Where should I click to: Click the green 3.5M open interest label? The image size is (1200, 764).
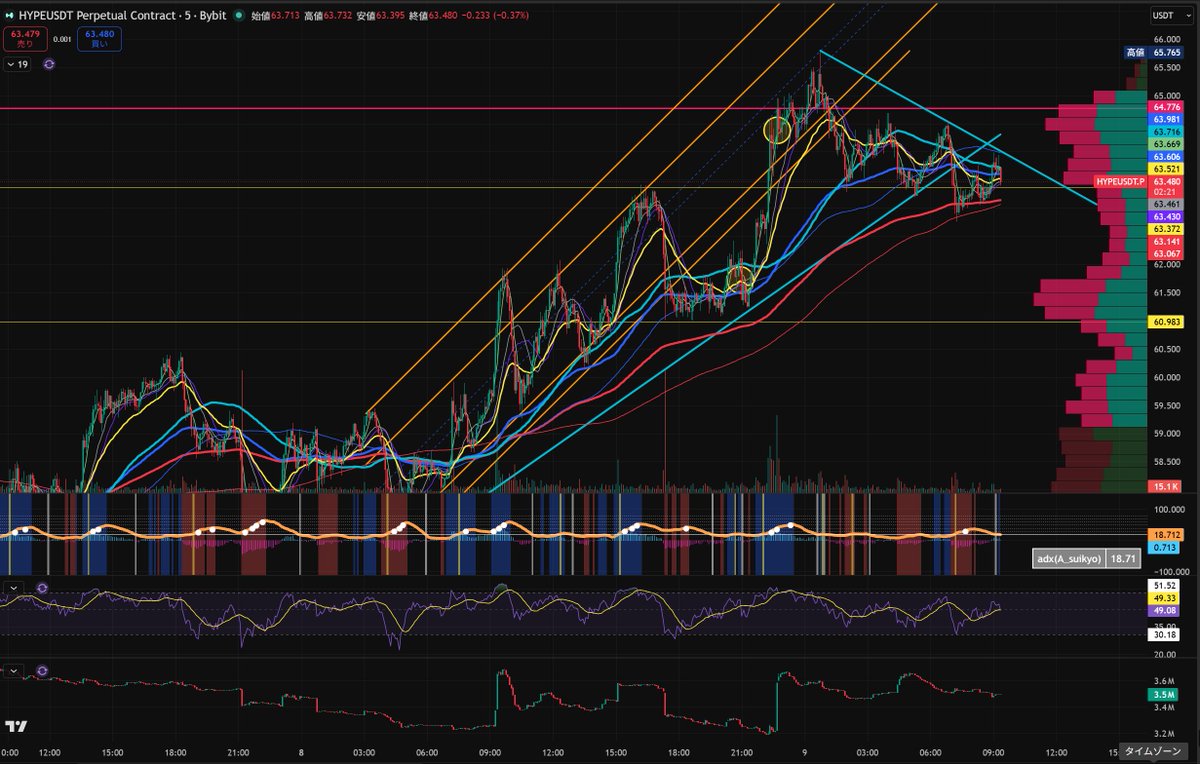tap(1164, 693)
